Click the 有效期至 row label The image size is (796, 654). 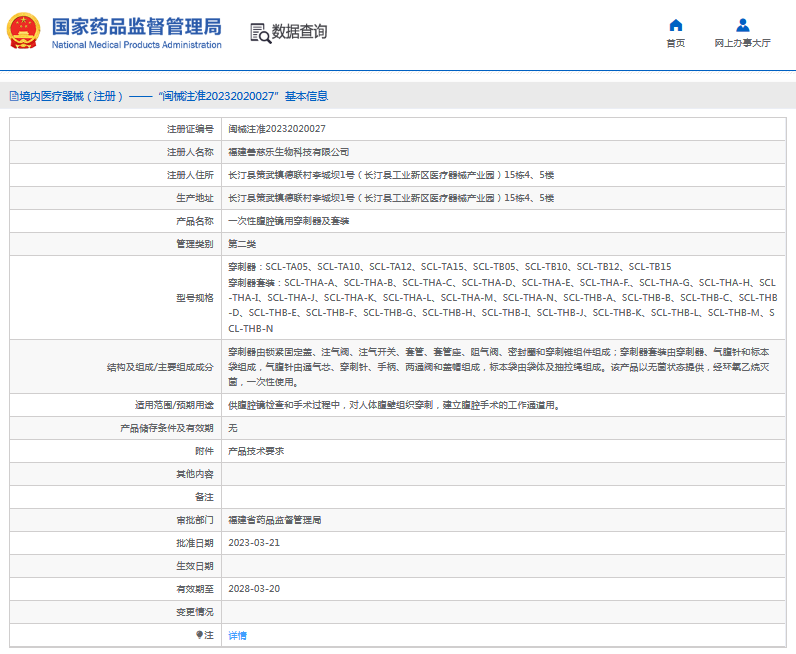[195, 589]
